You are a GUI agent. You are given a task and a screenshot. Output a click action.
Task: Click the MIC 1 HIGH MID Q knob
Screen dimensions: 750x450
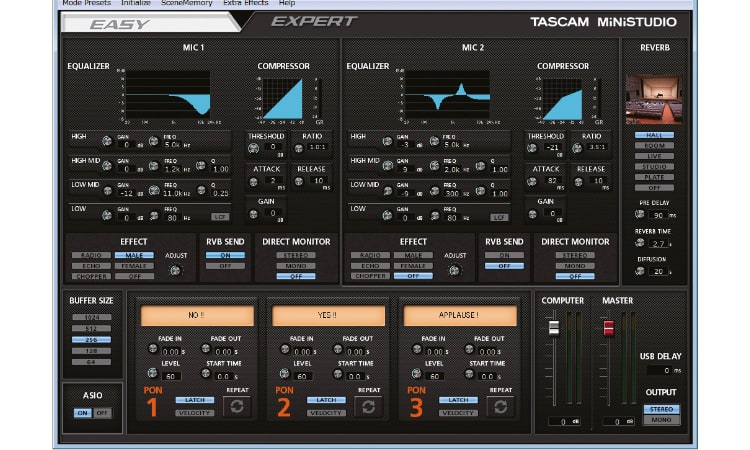pyautogui.click(x=201, y=165)
